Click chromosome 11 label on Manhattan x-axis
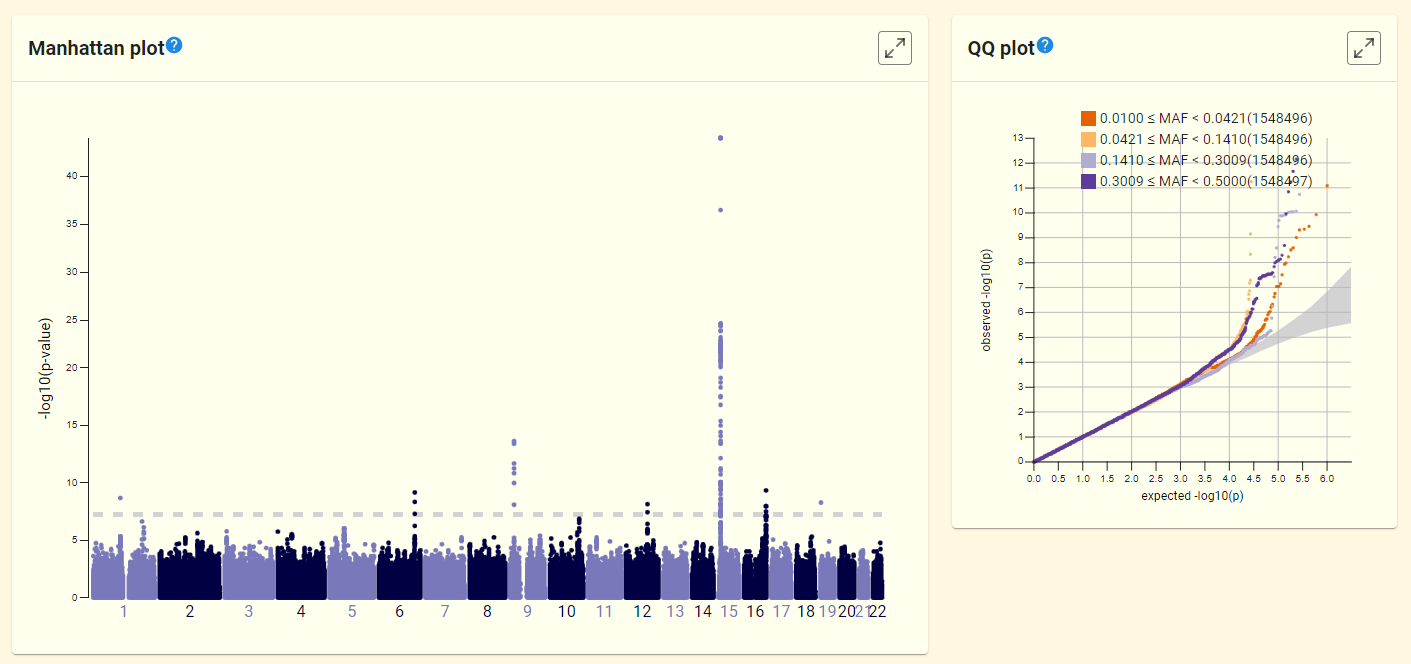The width and height of the screenshot is (1411, 664). pos(604,611)
